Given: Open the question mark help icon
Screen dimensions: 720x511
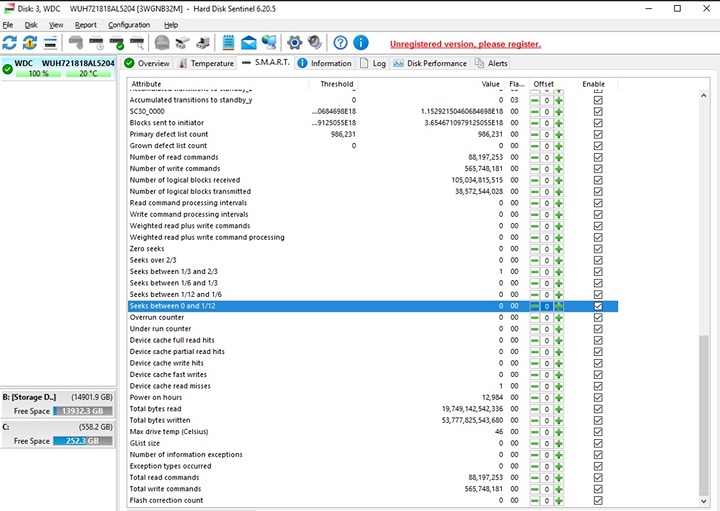Looking at the screenshot, I should 340,43.
